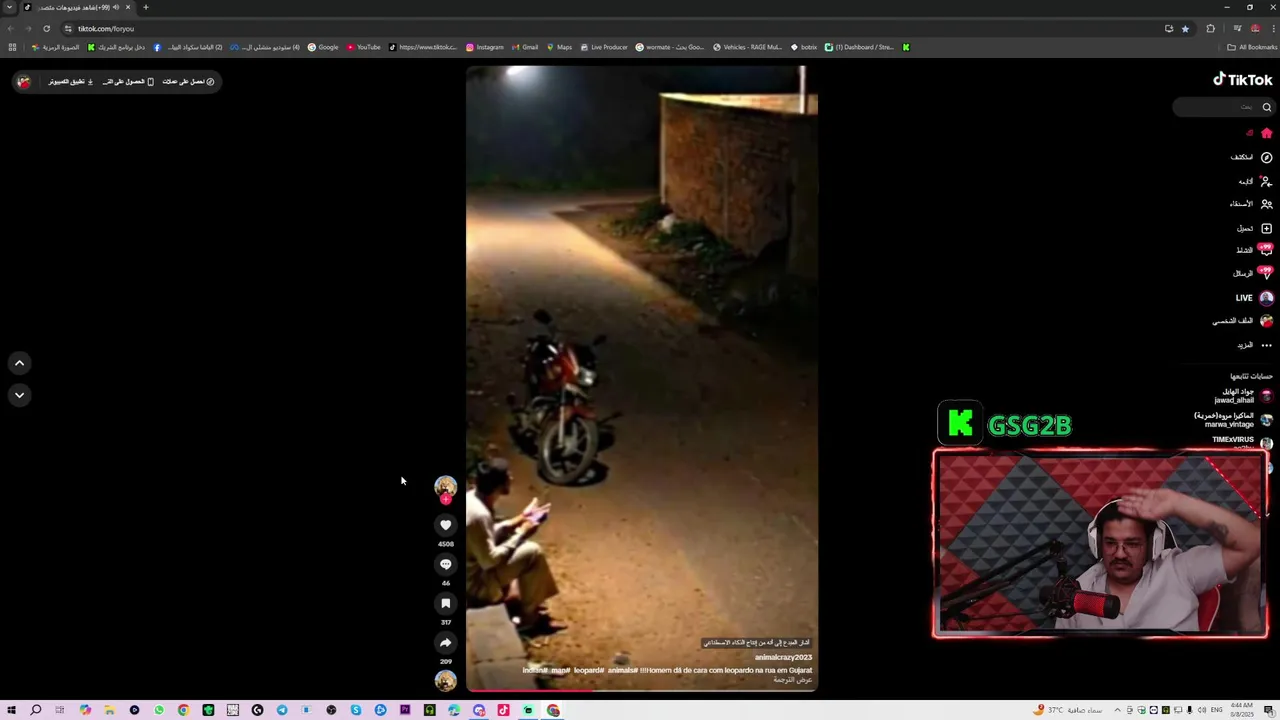Share the video with the arrow icon

(446, 642)
